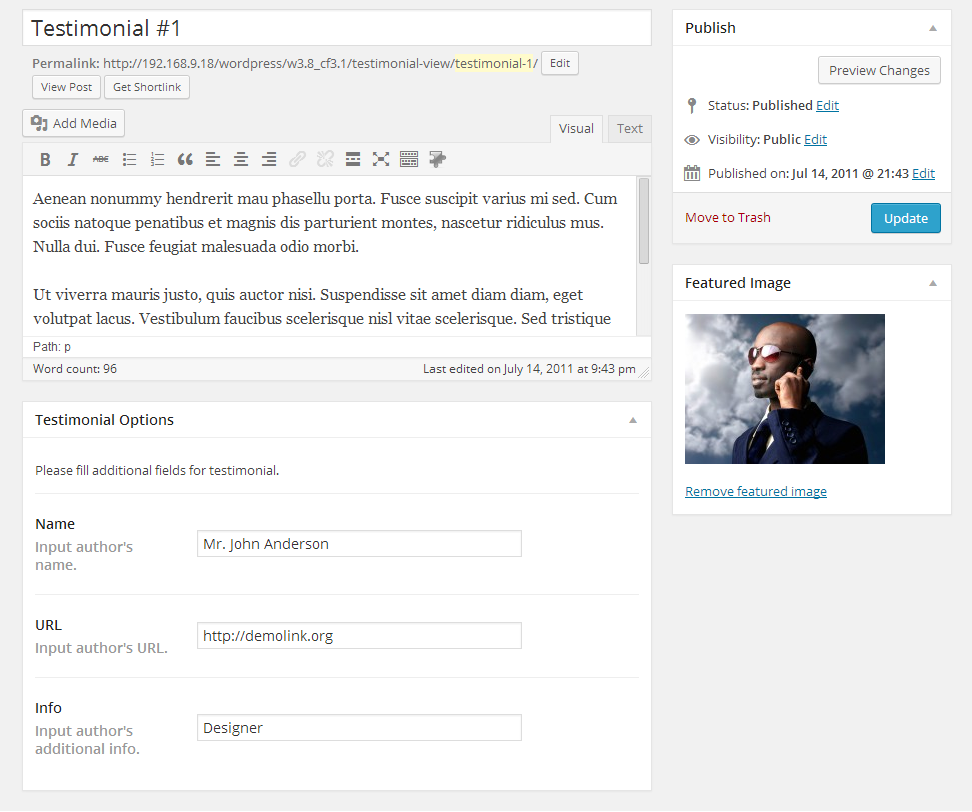The height and width of the screenshot is (812, 972).
Task: Collapse the Featured Image panel
Action: 933,283
